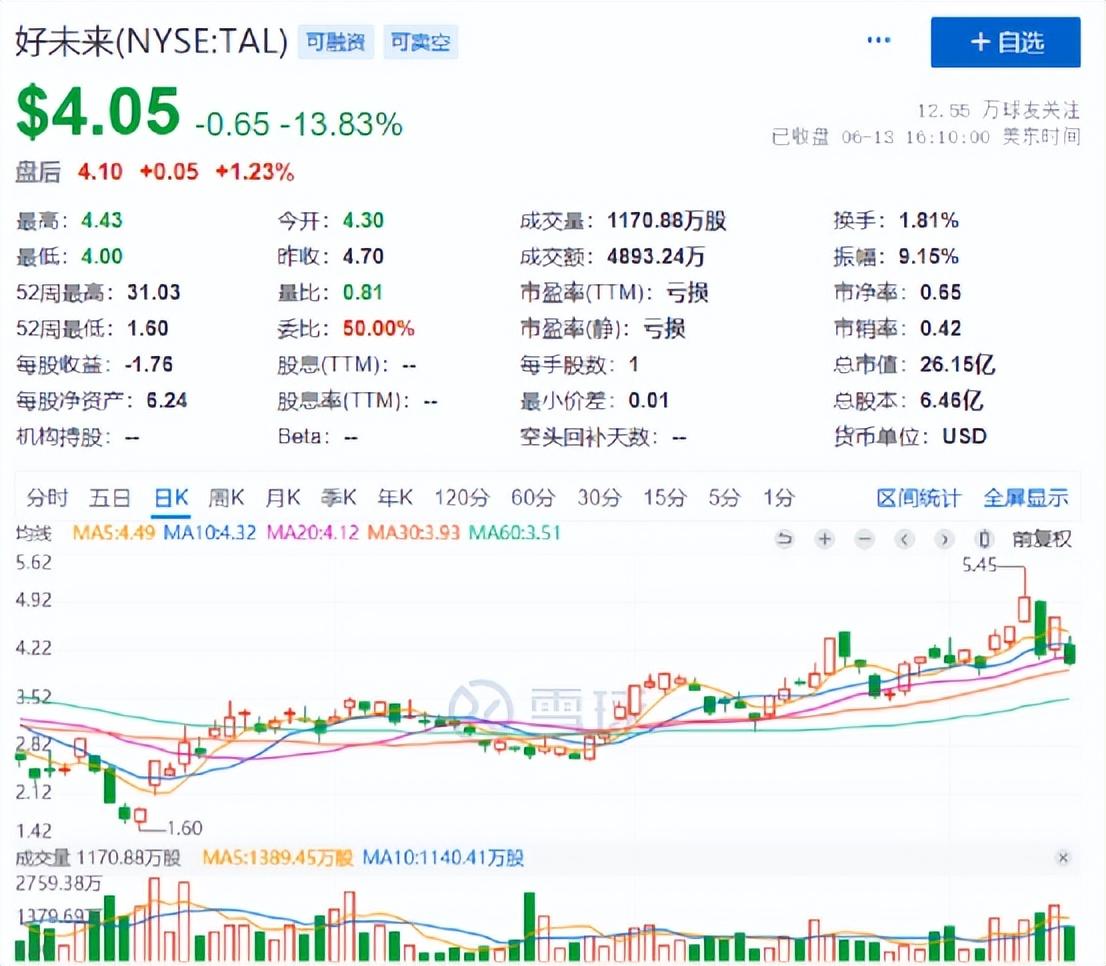1106x966 pixels.
Task: Click the 可卖空 tag
Action: tap(419, 43)
